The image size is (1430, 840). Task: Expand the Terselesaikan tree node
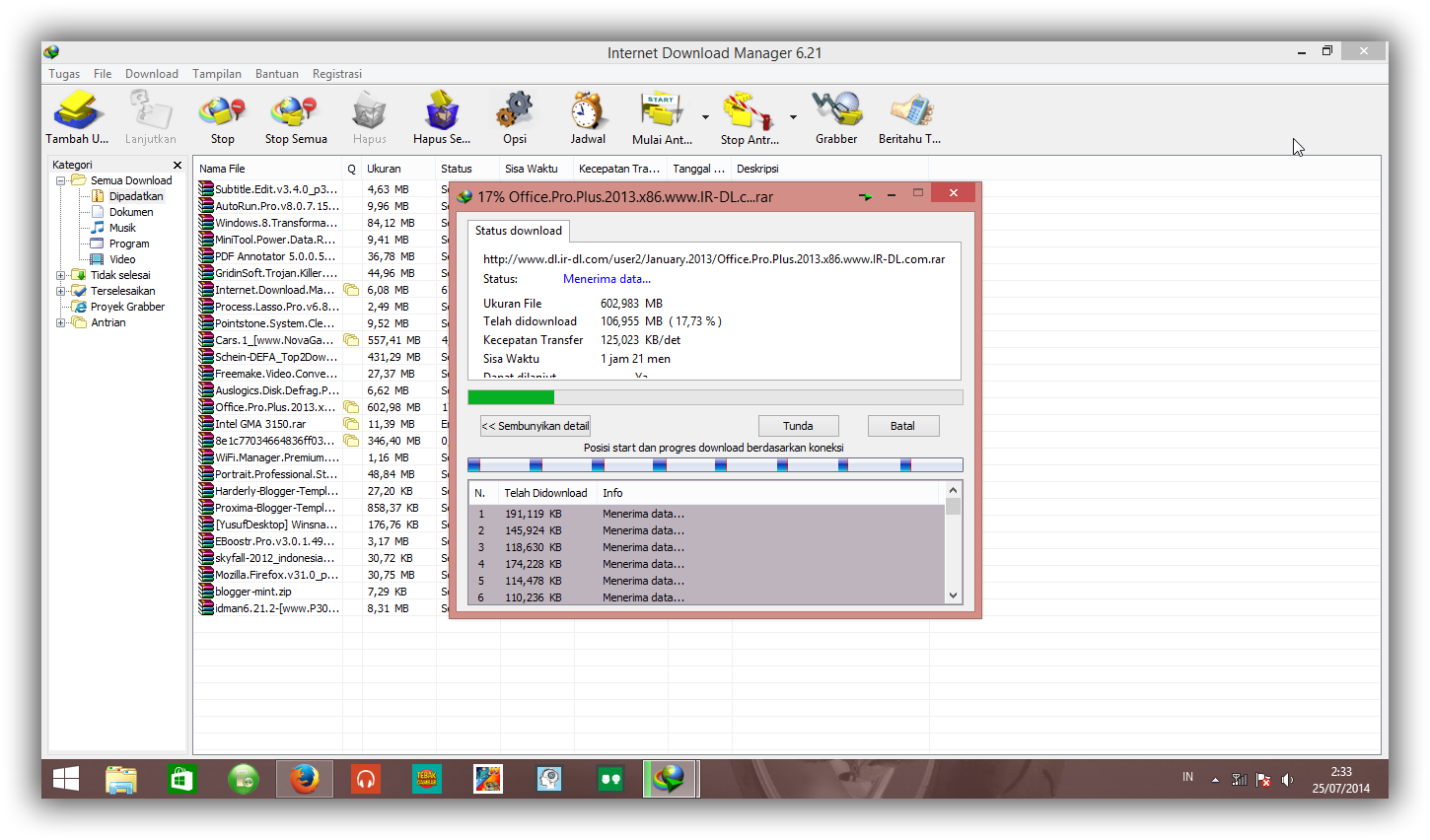coord(61,291)
